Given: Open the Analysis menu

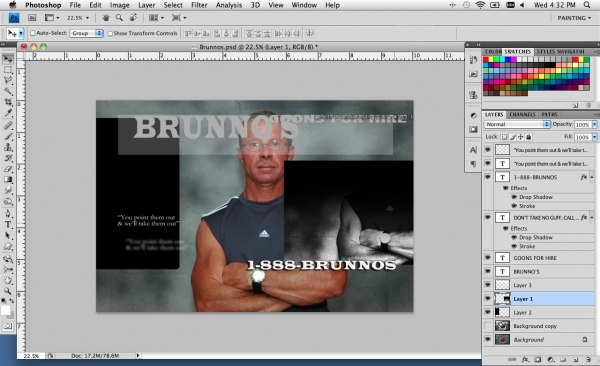Looking at the screenshot, I should 229,5.
